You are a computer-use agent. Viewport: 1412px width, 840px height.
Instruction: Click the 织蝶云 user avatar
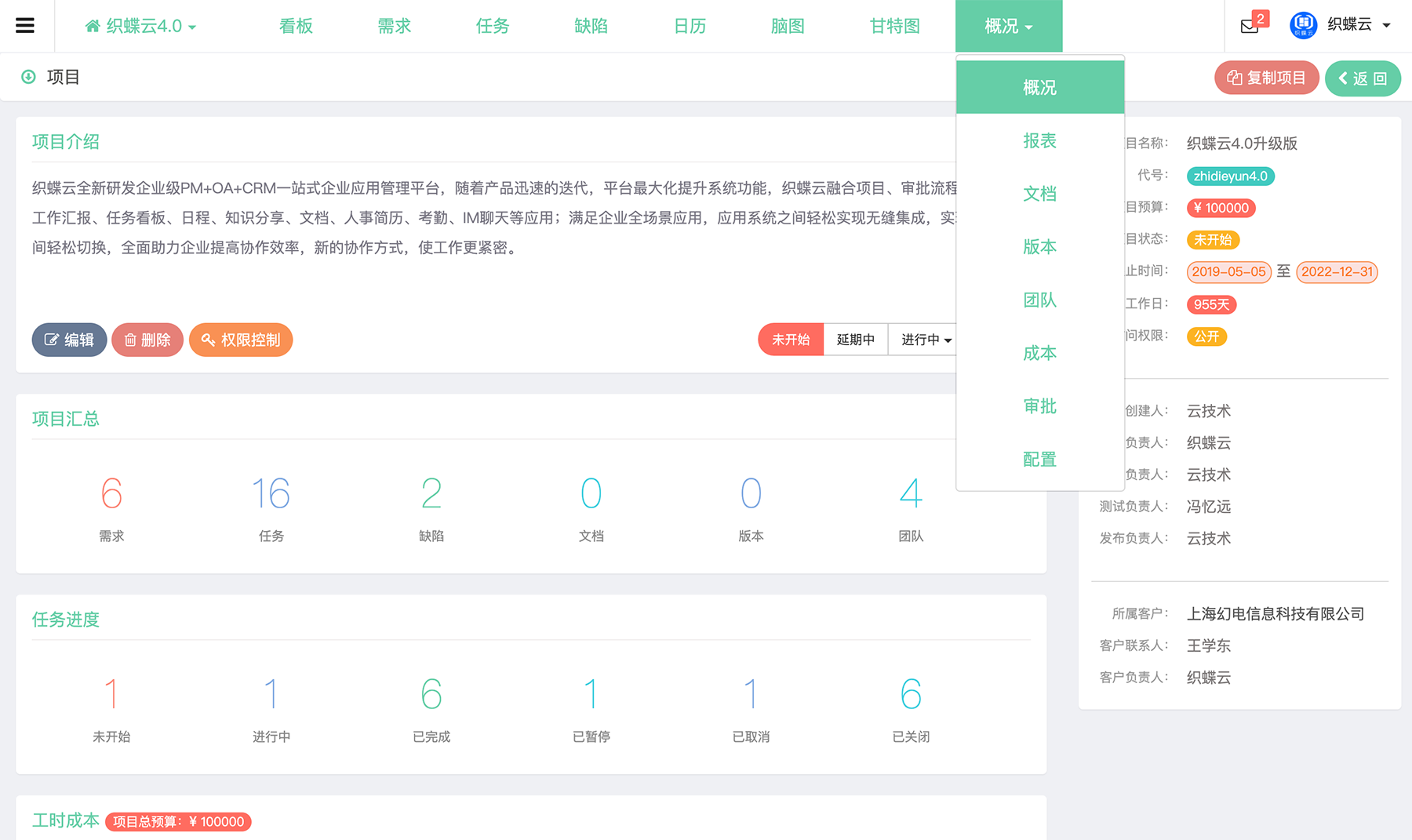(1303, 25)
